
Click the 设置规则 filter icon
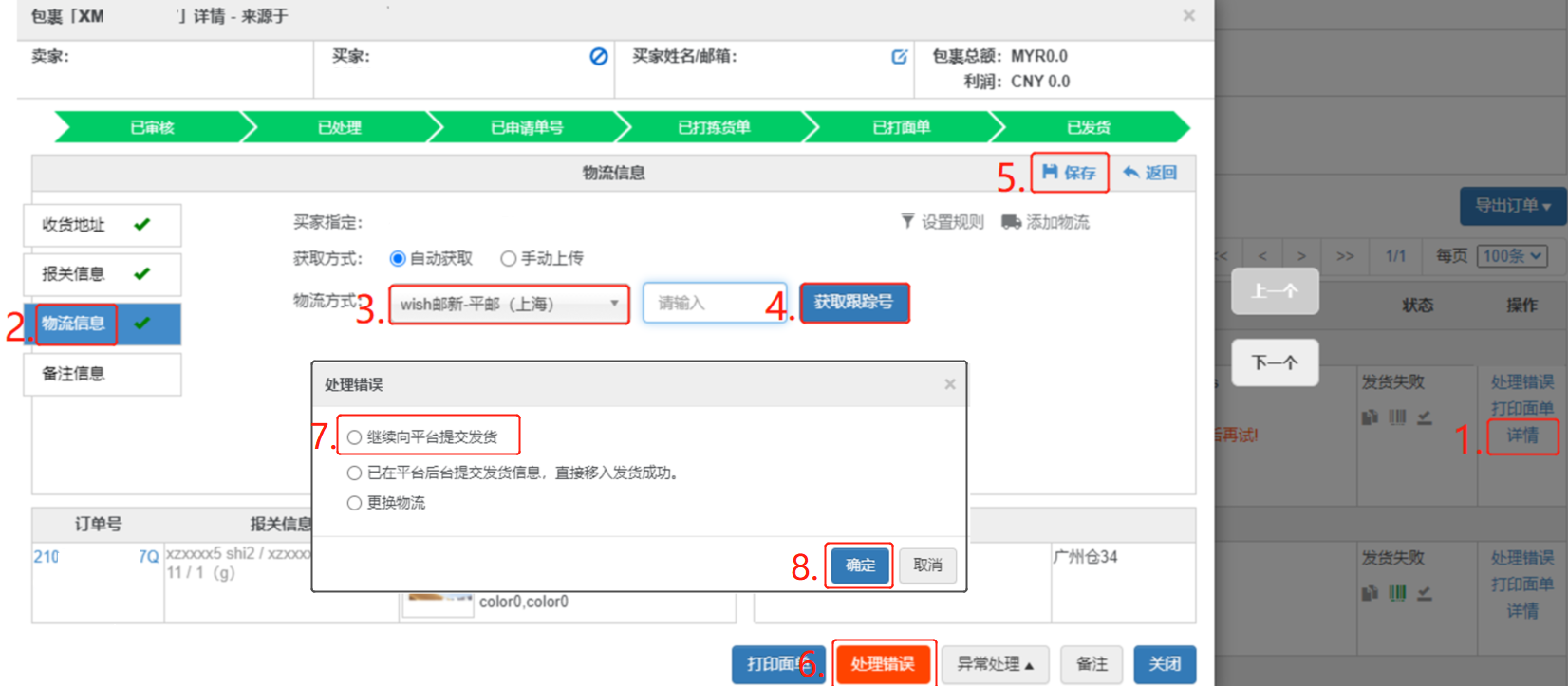pos(907,221)
